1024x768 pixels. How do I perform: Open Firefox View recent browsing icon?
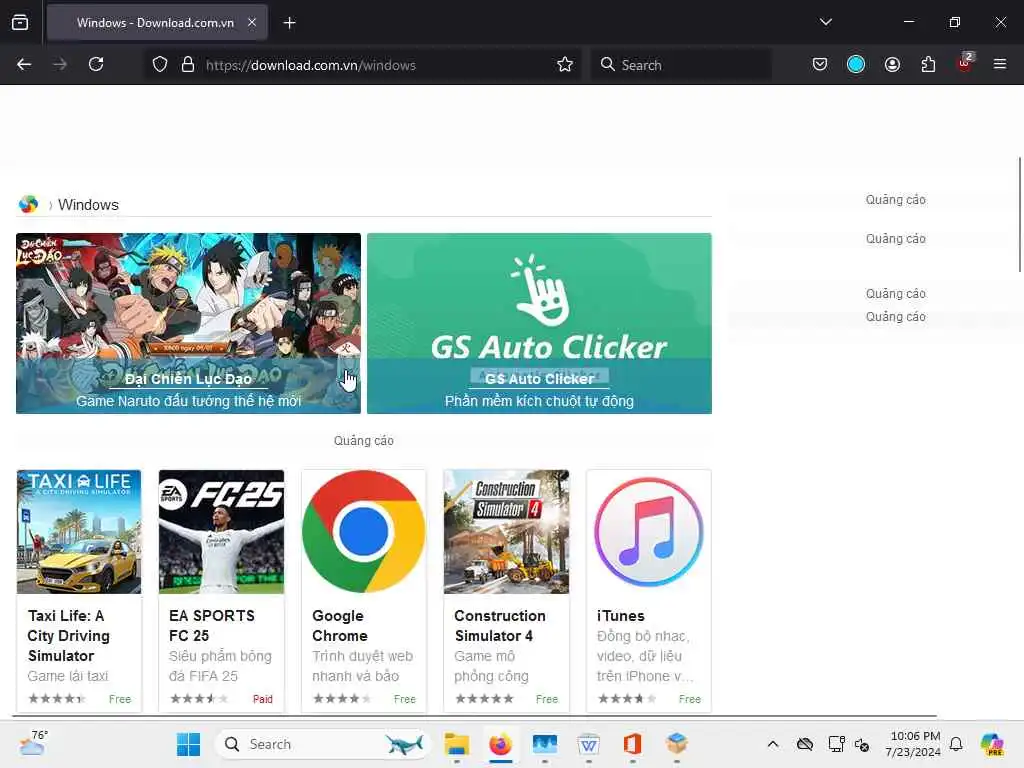[20, 22]
